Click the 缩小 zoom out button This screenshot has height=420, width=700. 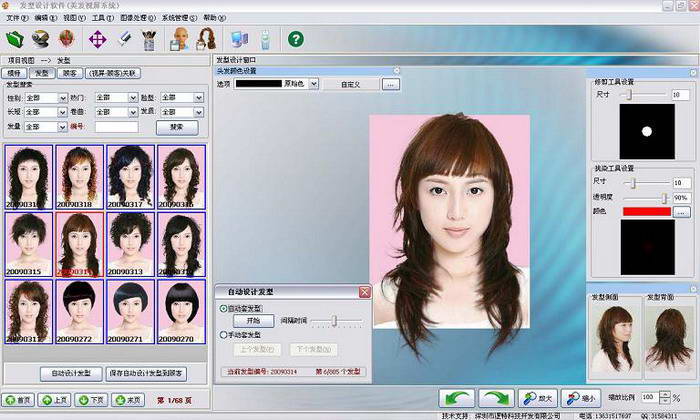[580, 398]
